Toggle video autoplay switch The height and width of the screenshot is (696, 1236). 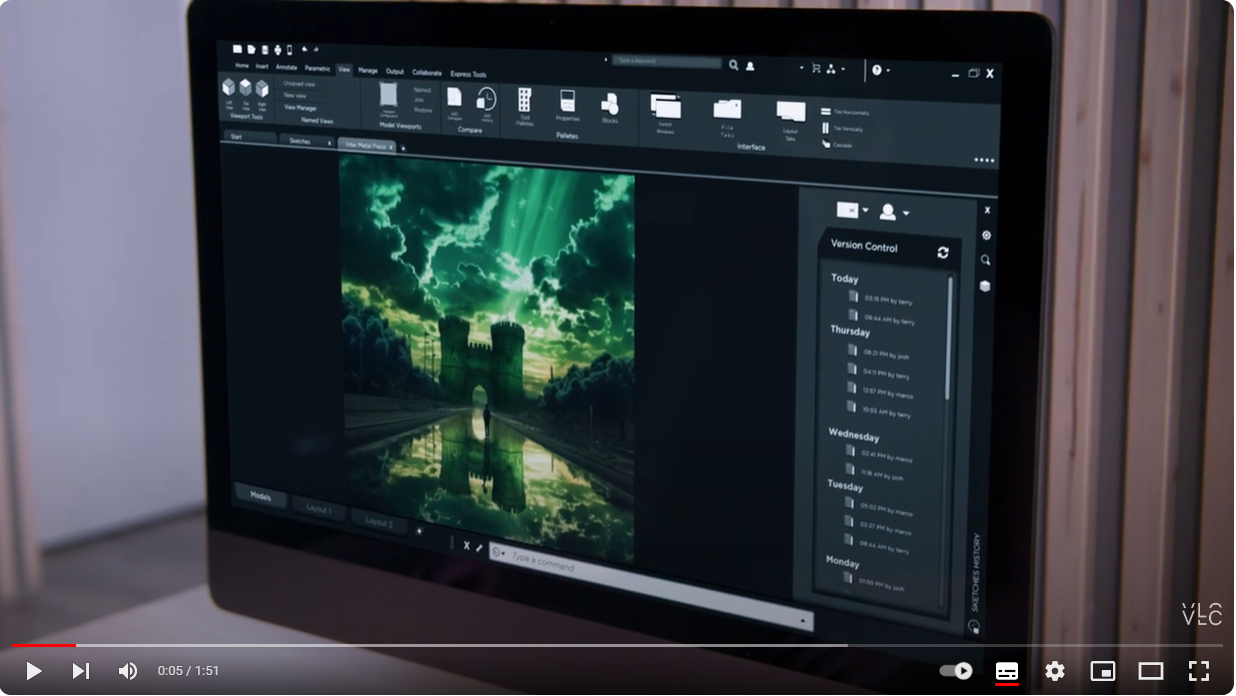[x=956, y=671]
